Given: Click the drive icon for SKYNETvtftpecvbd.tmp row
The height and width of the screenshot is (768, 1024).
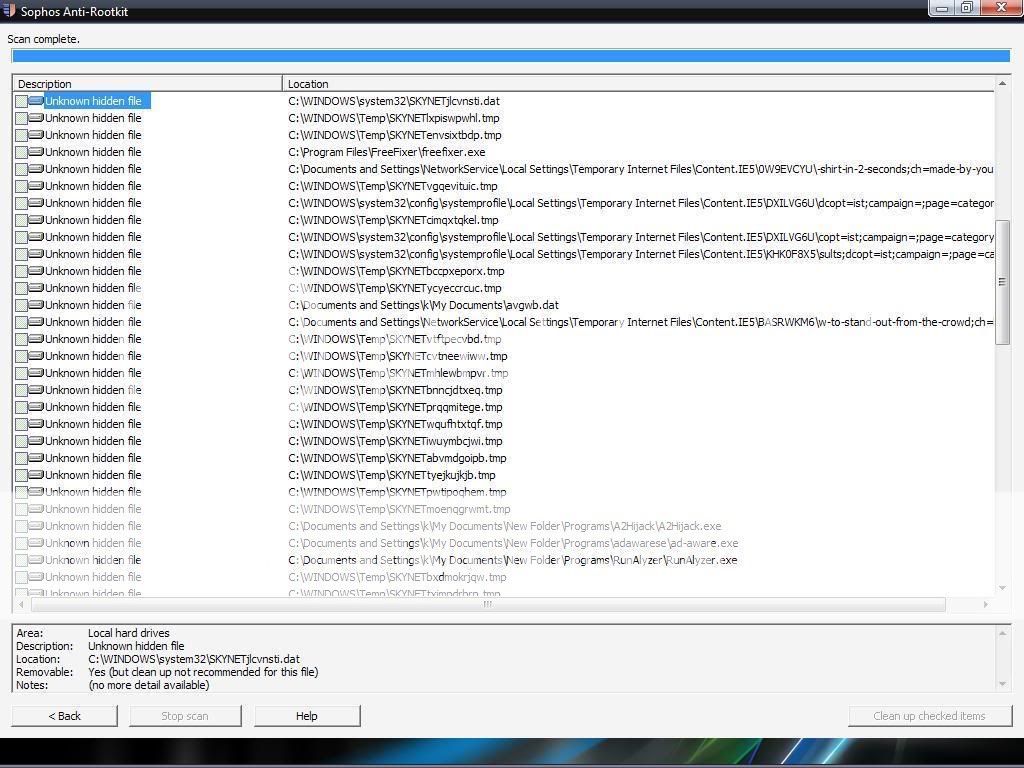Looking at the screenshot, I should (36, 338).
